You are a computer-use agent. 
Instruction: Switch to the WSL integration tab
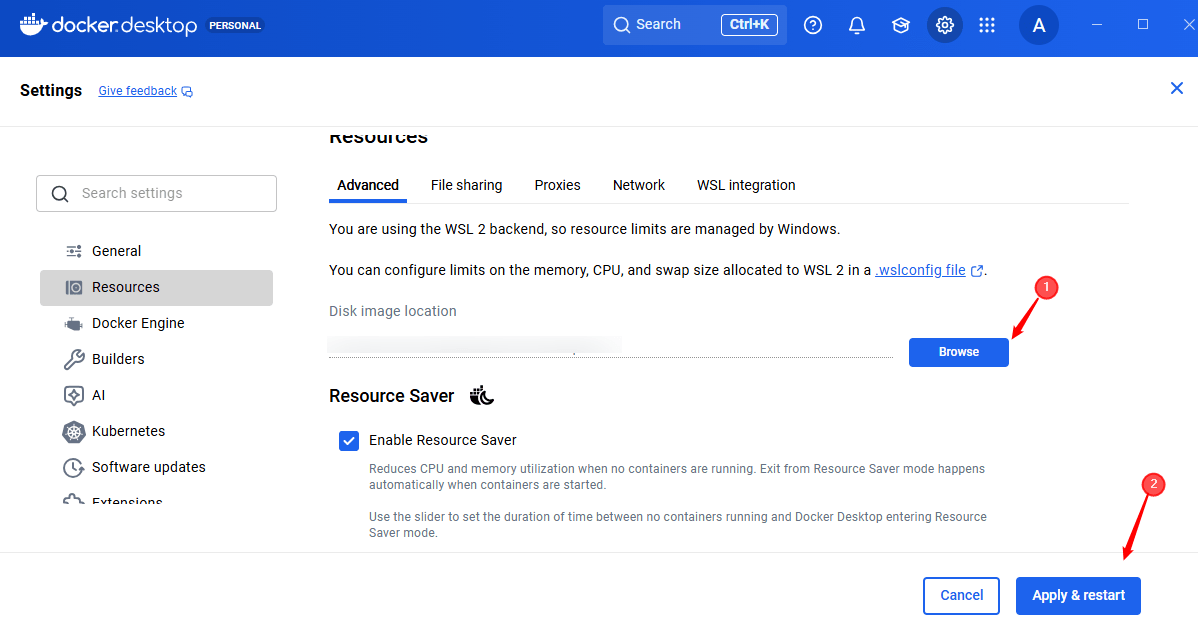(x=746, y=185)
